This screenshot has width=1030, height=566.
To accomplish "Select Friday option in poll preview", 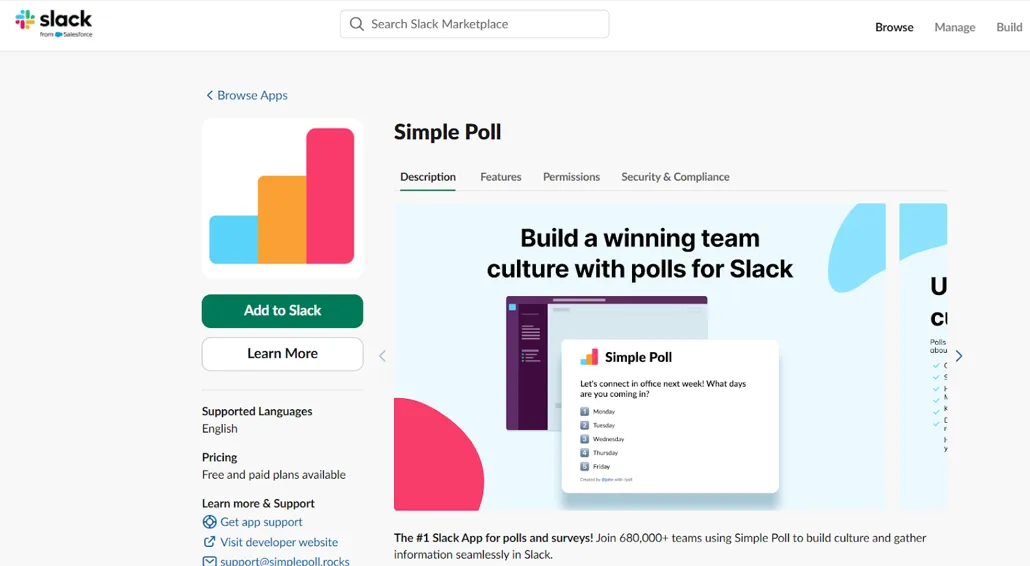I will [595, 467].
